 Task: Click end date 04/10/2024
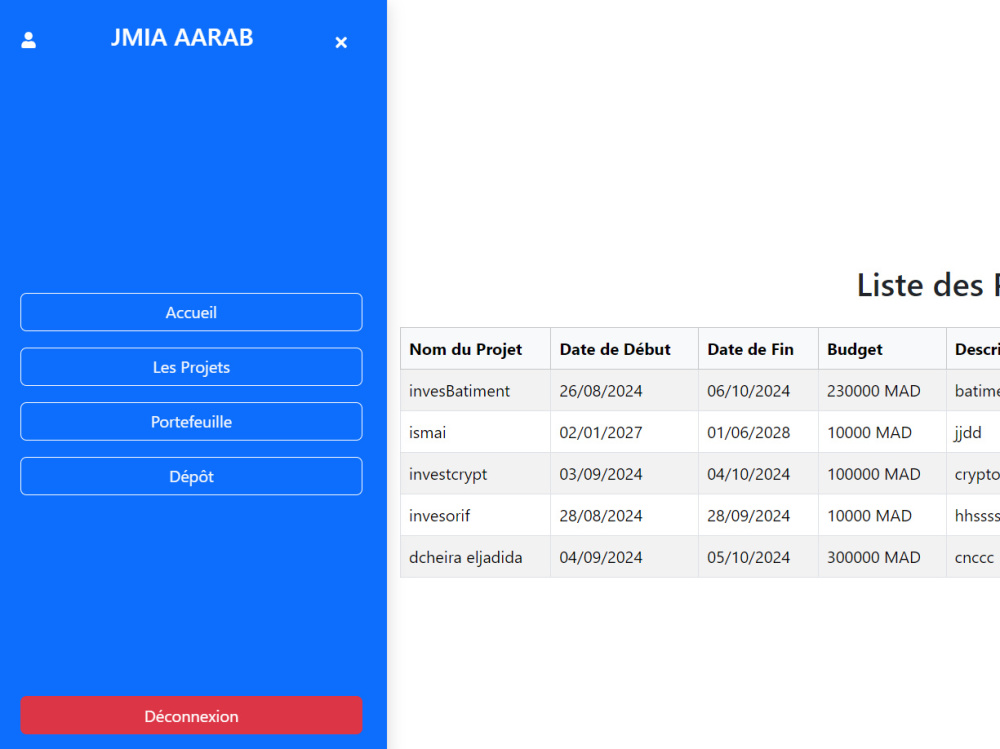pyautogui.click(x=749, y=474)
